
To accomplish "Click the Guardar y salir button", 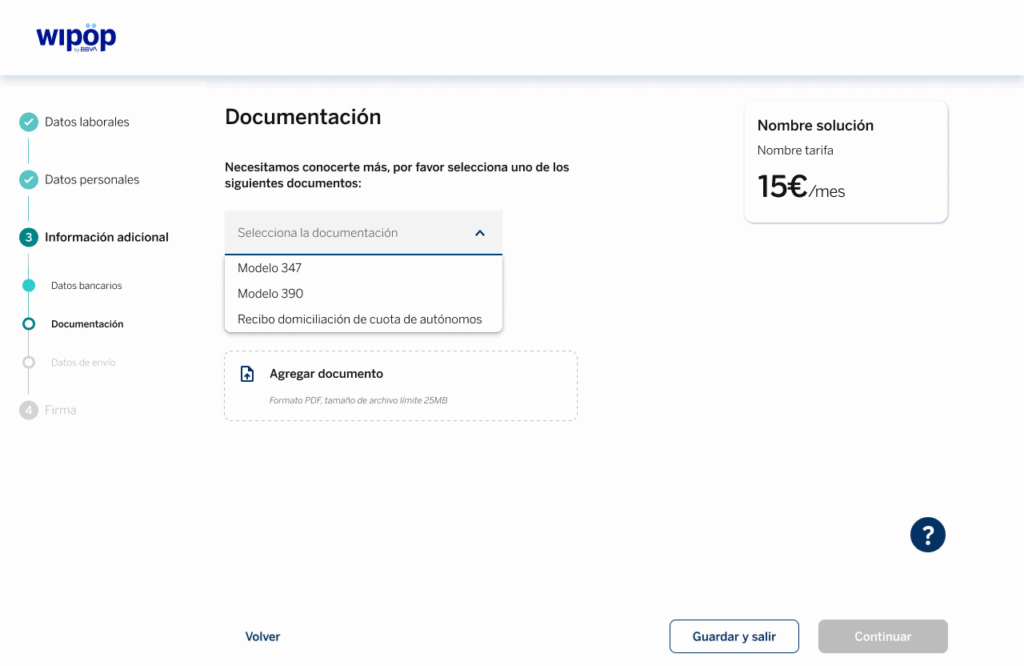I will click(x=734, y=637).
